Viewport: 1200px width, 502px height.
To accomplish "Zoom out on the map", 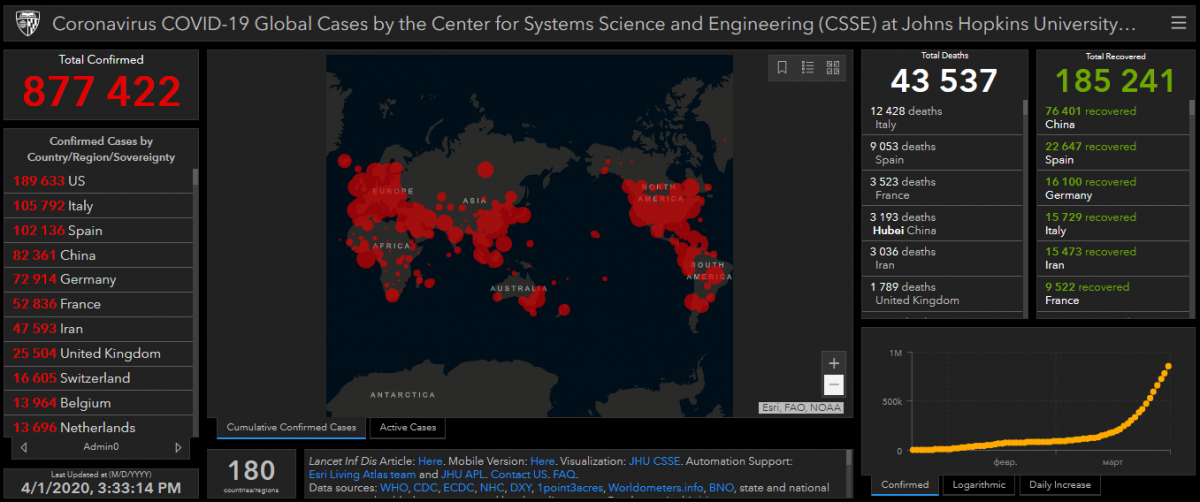I will (x=834, y=385).
